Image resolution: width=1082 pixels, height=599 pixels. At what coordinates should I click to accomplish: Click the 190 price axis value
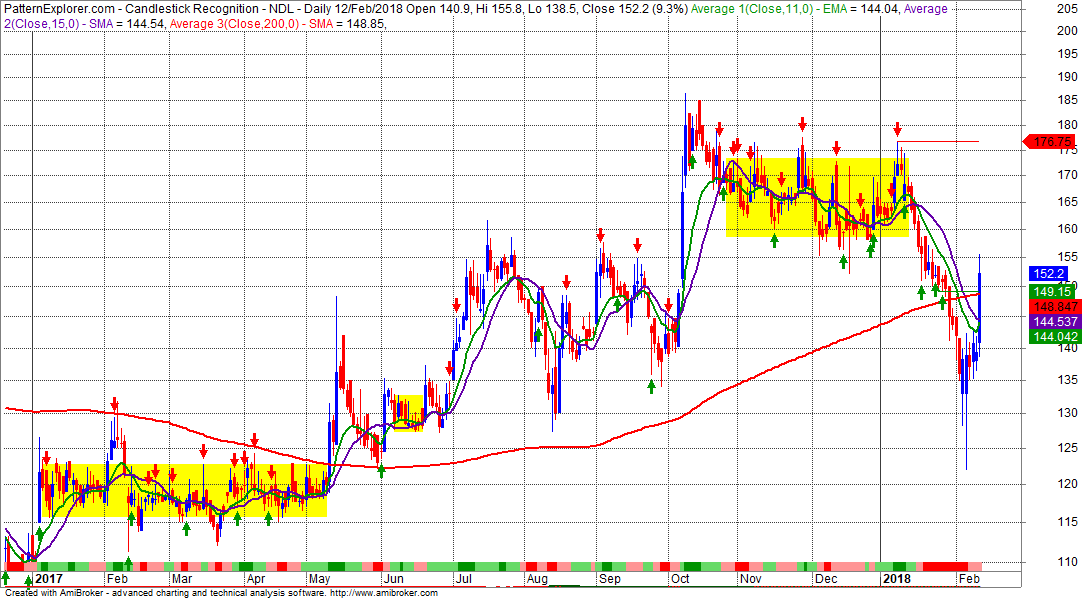pos(1067,77)
